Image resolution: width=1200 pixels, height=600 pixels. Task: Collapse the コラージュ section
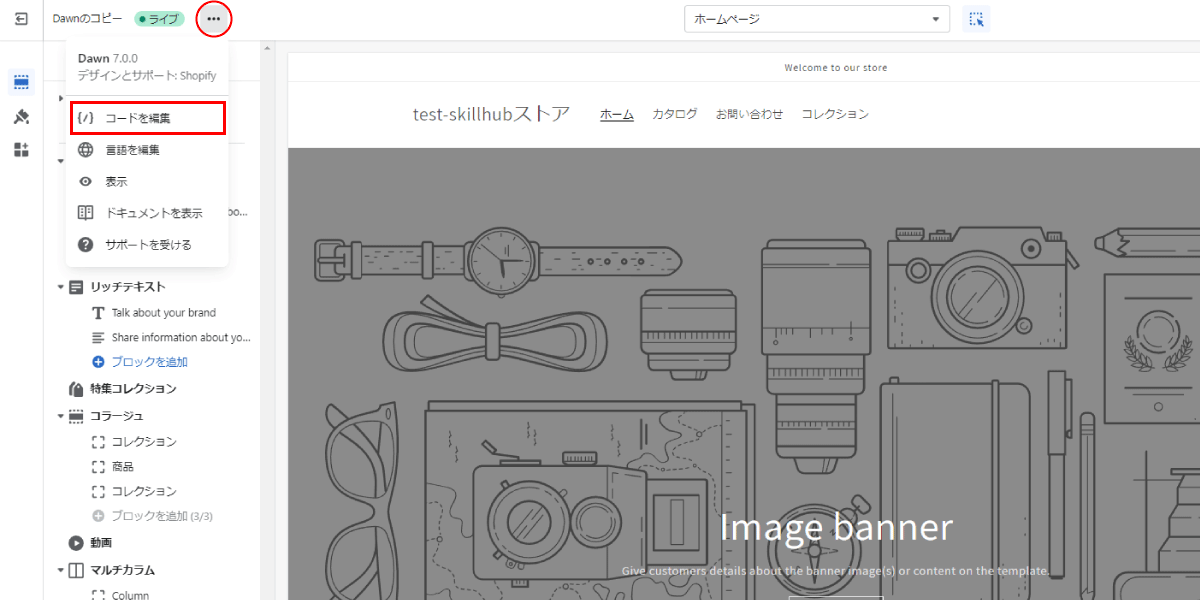click(x=60, y=415)
